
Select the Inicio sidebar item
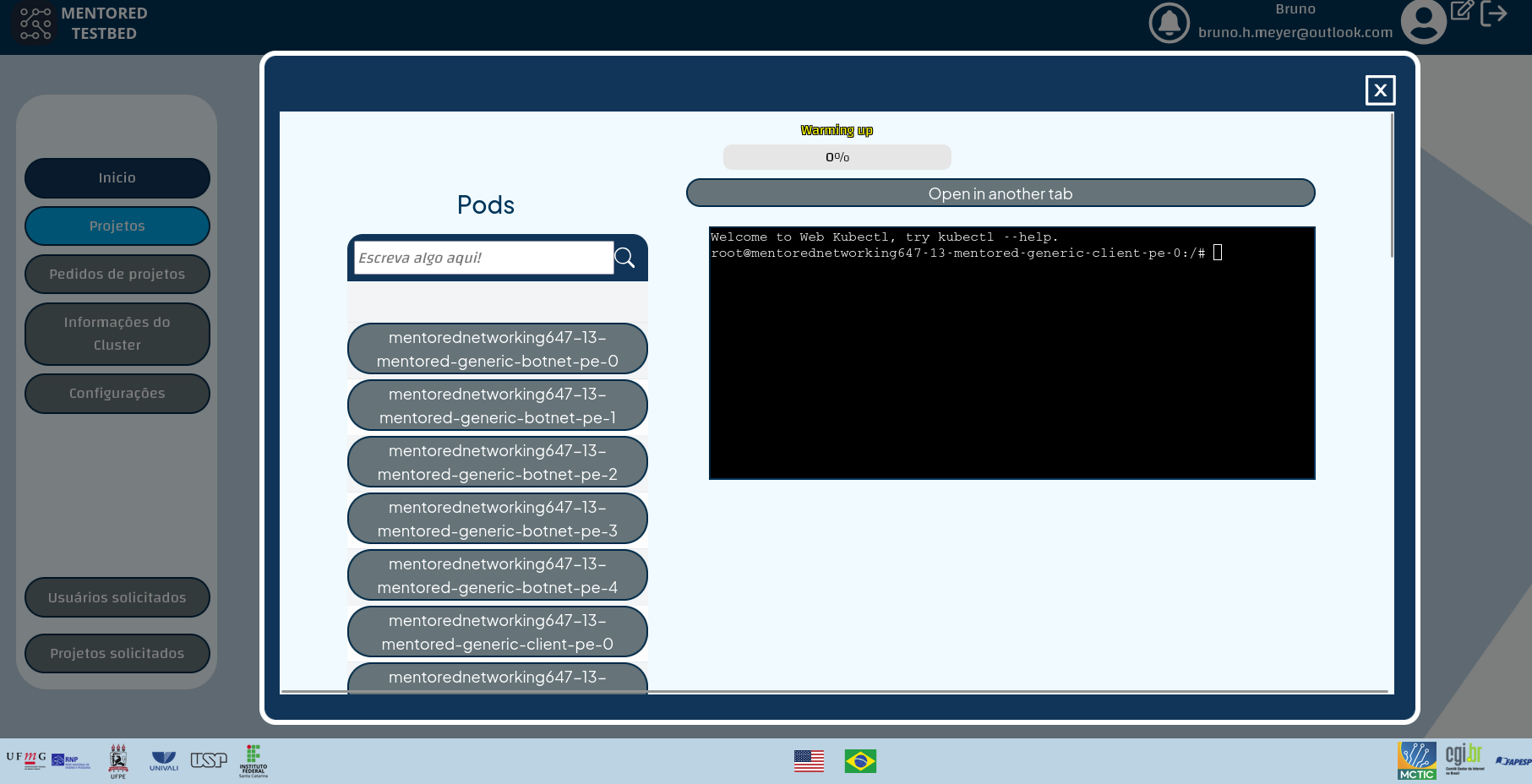(117, 177)
